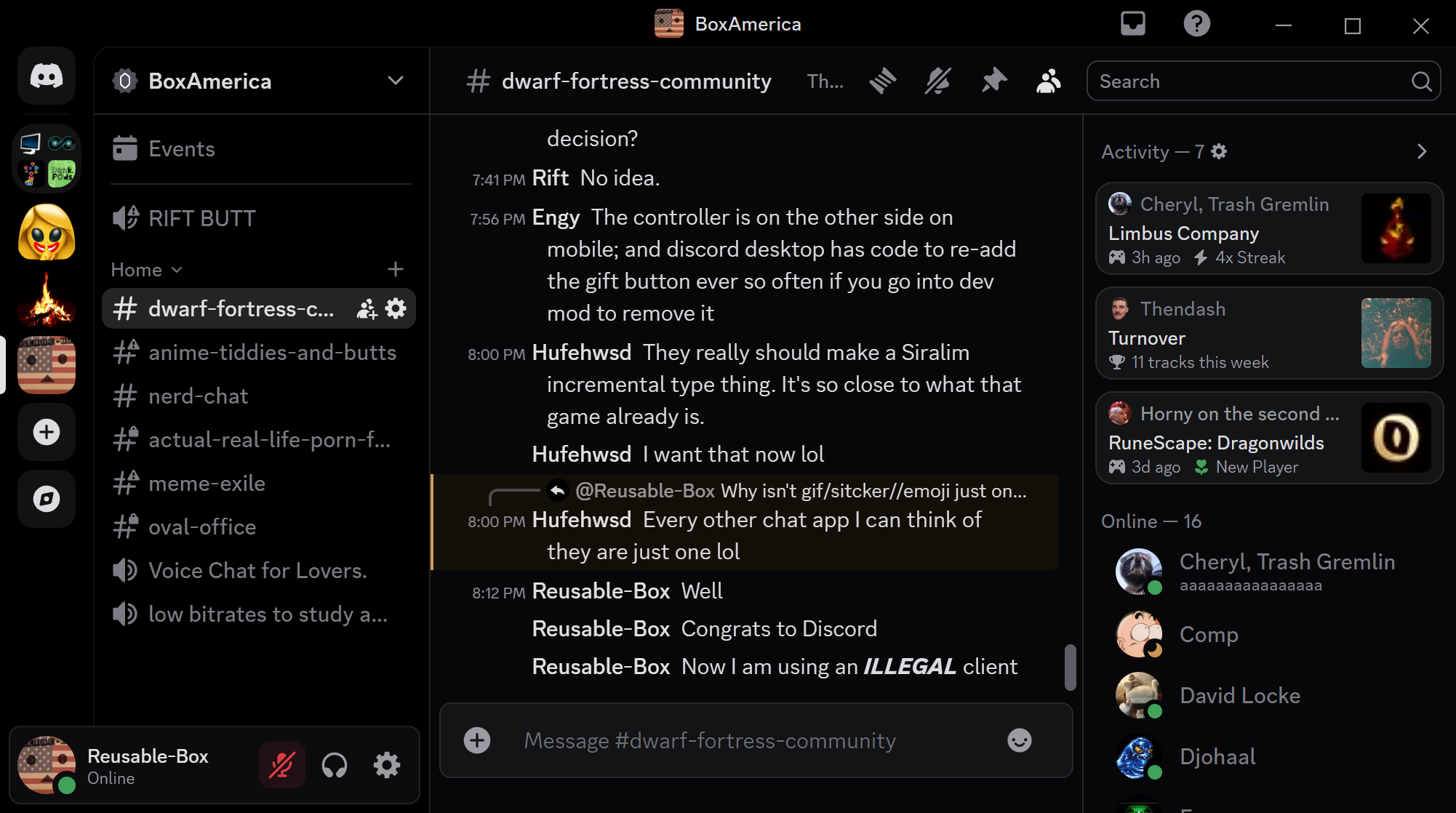Open anime-tiddies-and-butts channel
The image size is (1456, 813).
(259, 353)
